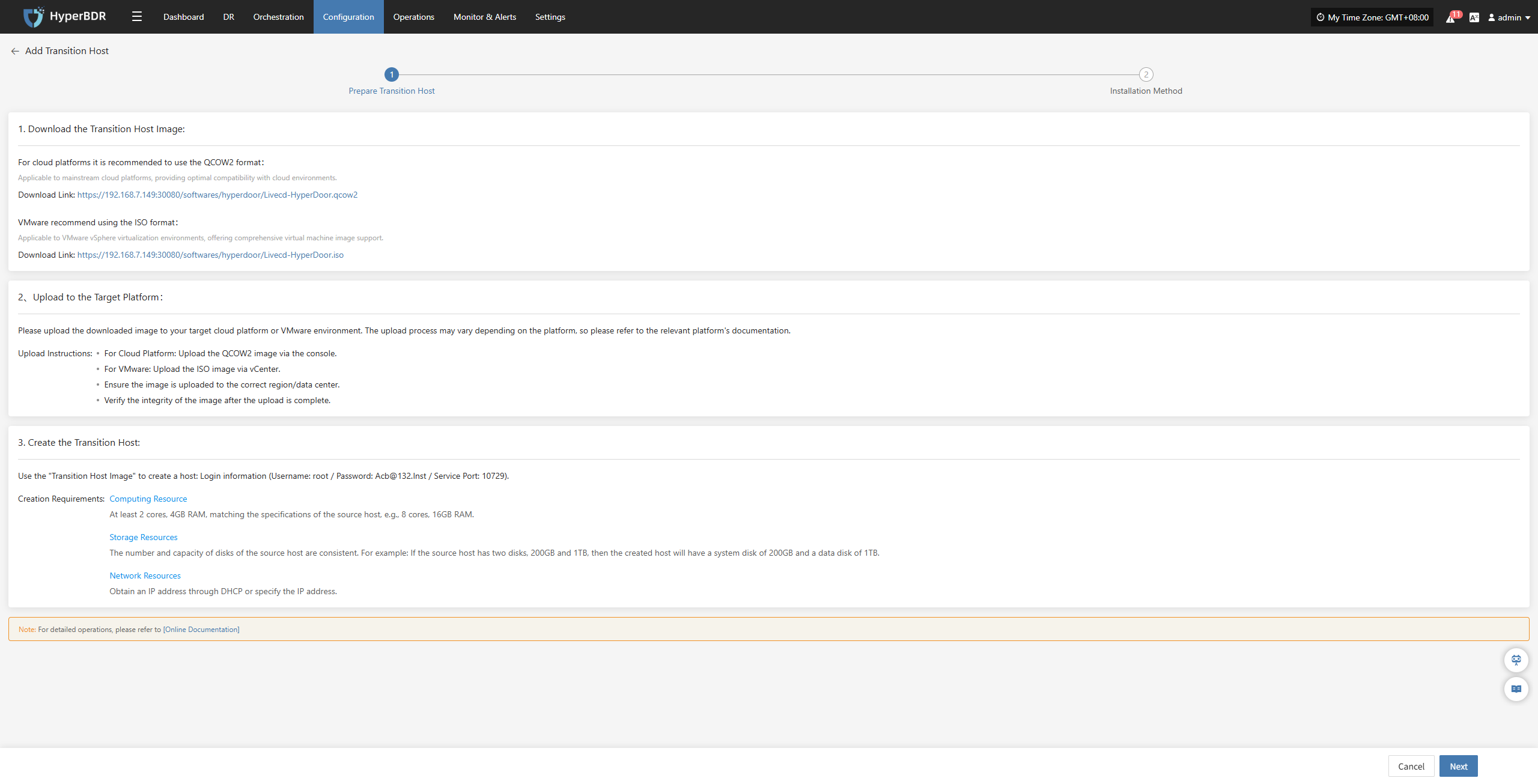The height and width of the screenshot is (784, 1538).
Task: Click the Next button
Action: click(1458, 766)
